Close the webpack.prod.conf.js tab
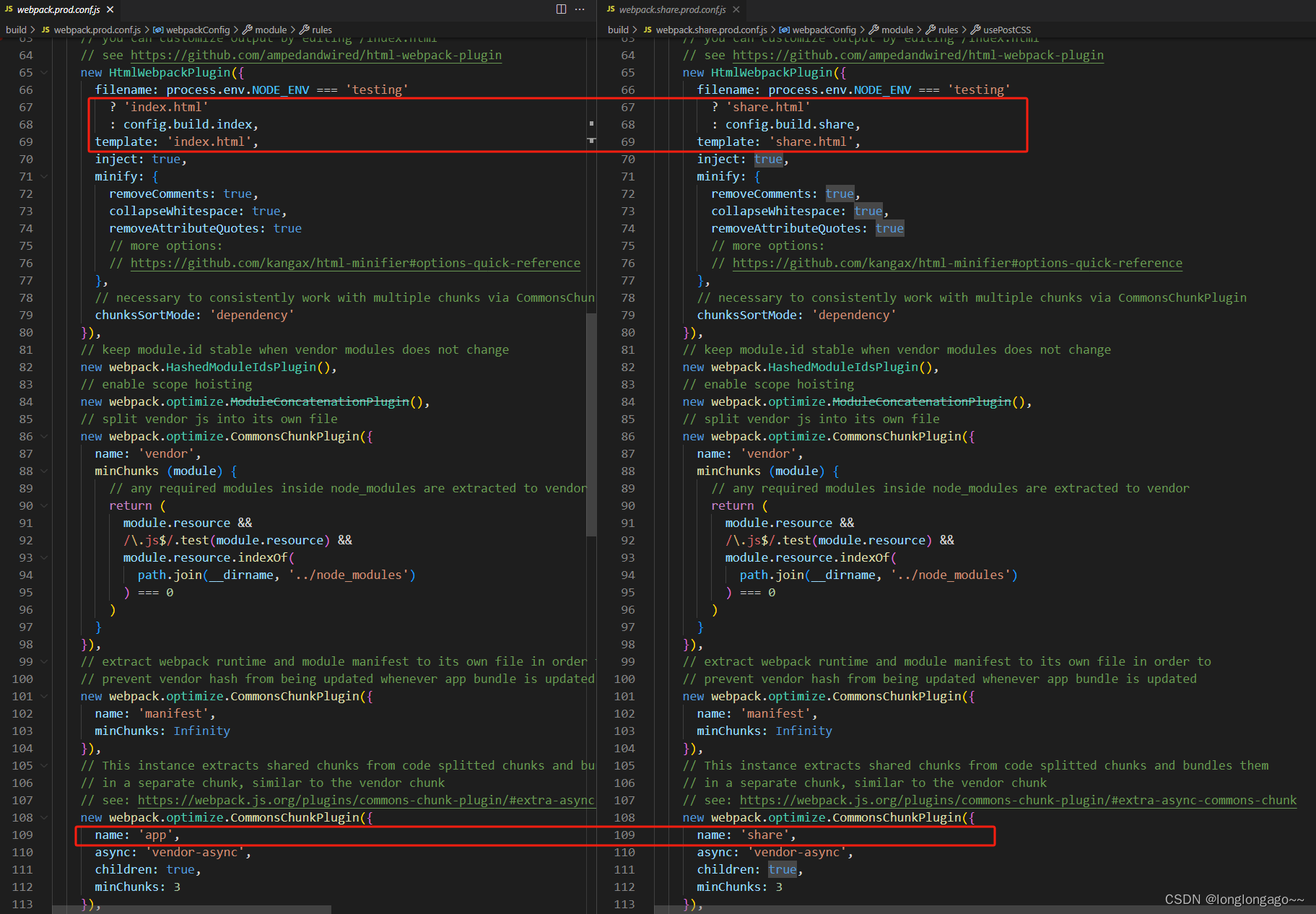Screen dimensions: 1316x914 pyautogui.click(x=110, y=9)
